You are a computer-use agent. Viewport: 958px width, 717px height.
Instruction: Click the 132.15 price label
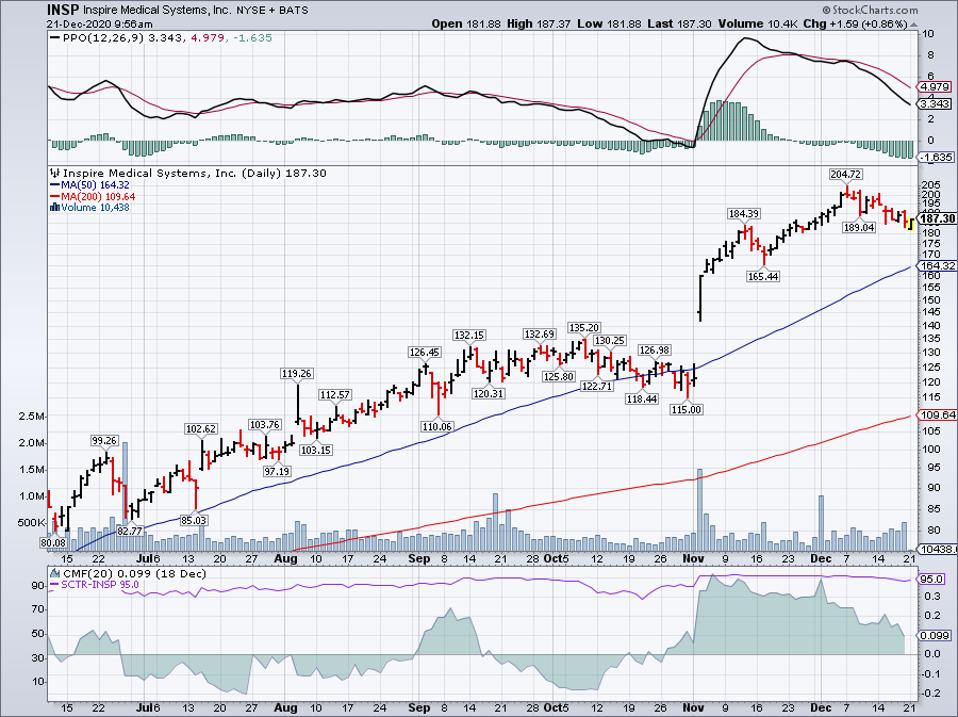pyautogui.click(x=469, y=335)
